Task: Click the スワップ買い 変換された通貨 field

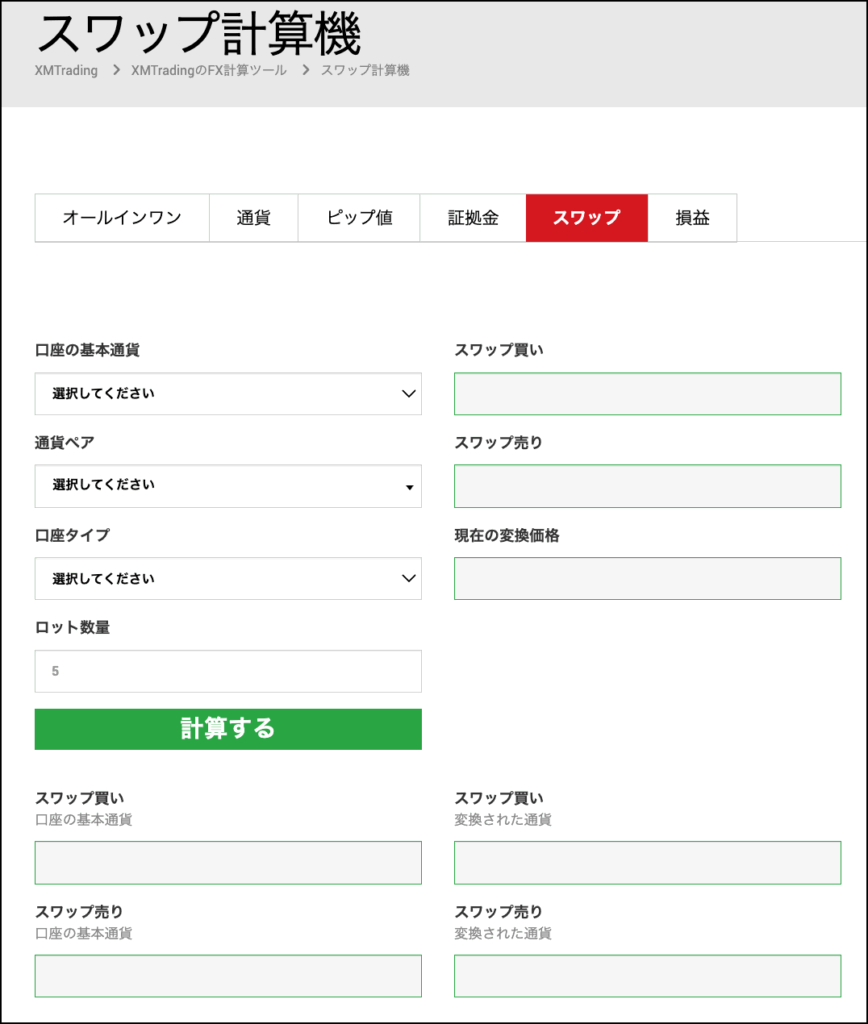Action: tap(648, 862)
